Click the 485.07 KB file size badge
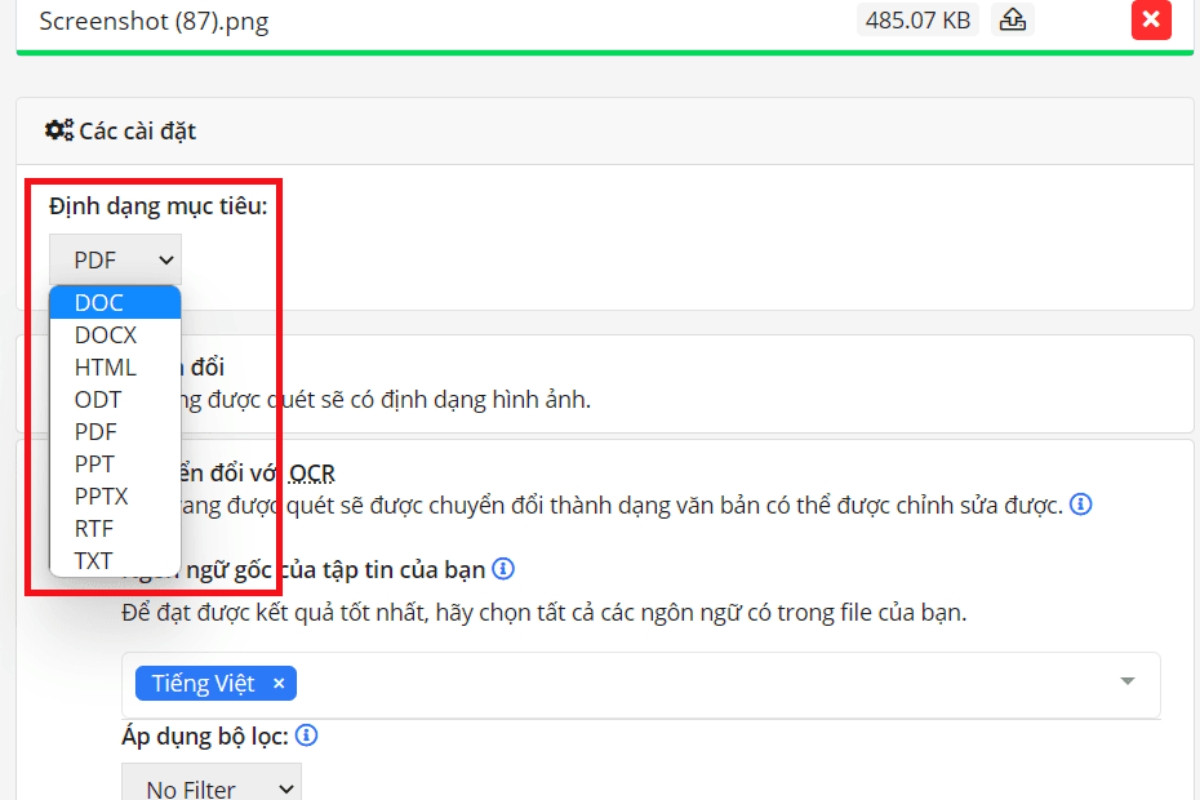1200x800 pixels. (x=918, y=20)
